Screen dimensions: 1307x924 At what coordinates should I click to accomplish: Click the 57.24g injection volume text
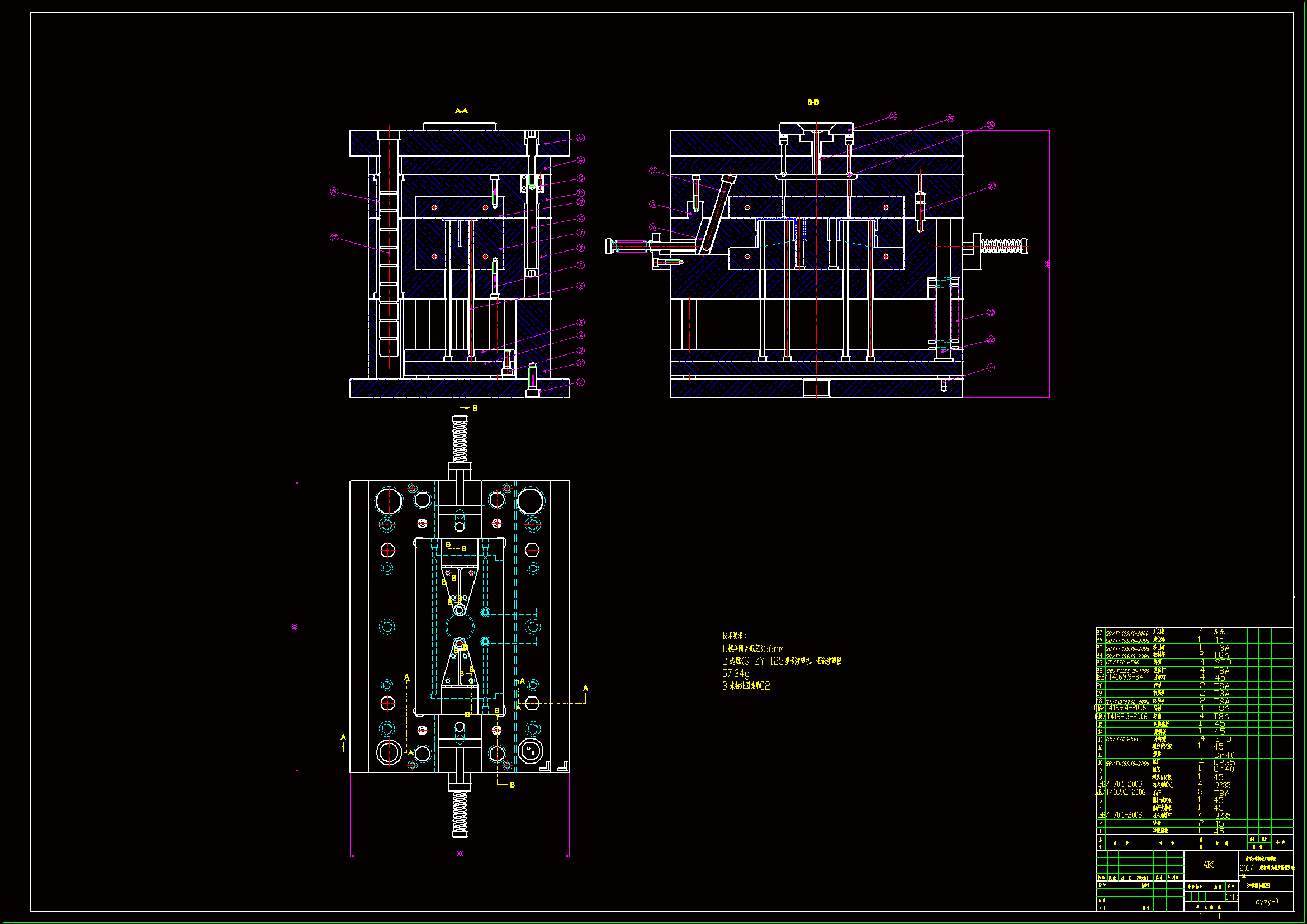pyautogui.click(x=736, y=674)
